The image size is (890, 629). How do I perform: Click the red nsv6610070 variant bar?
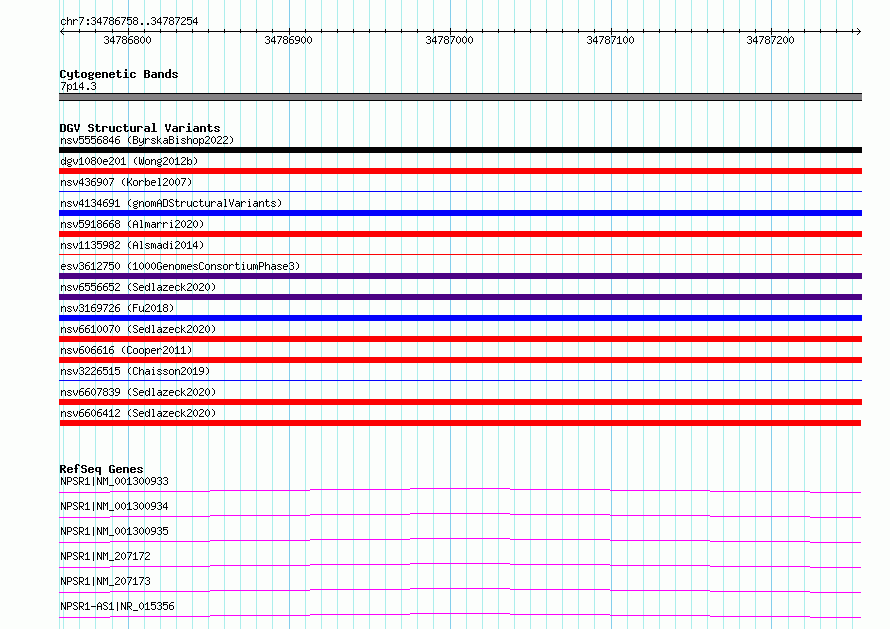[460, 339]
